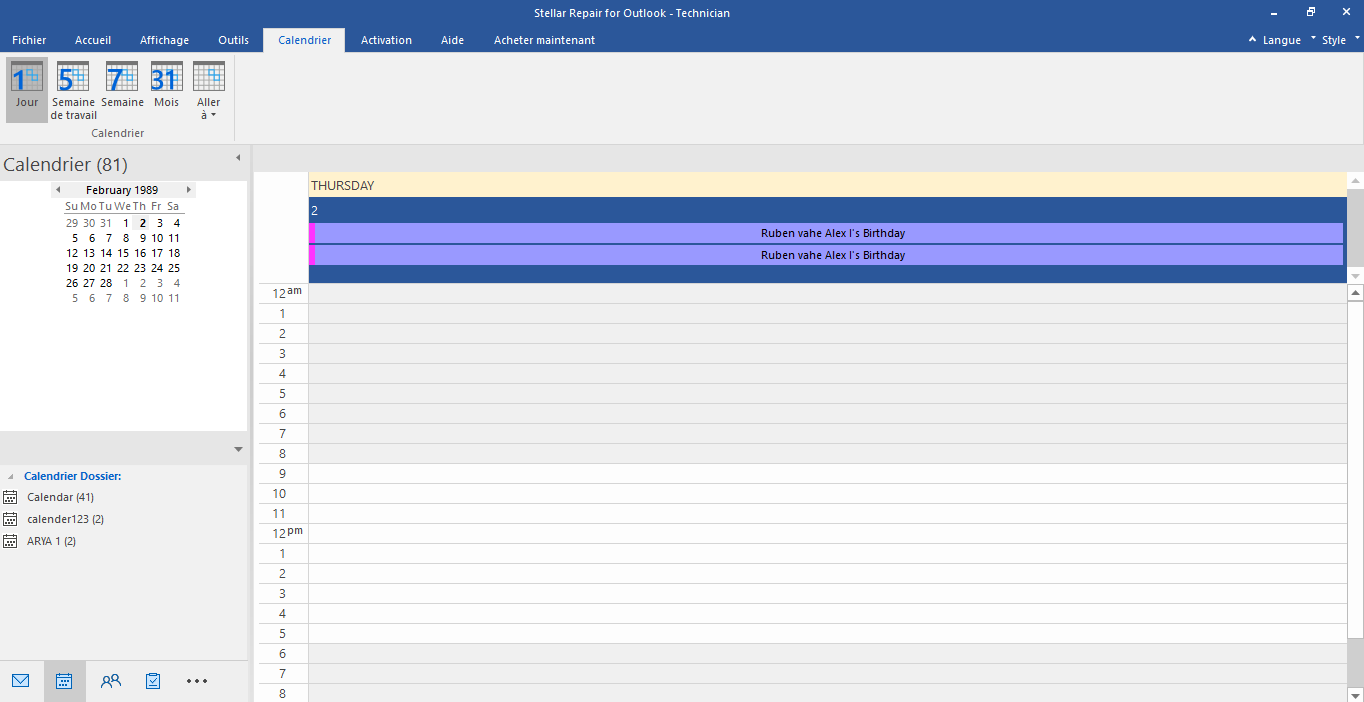The image size is (1364, 702).
Task: Open the Tasks clipboard icon
Action: click(153, 681)
